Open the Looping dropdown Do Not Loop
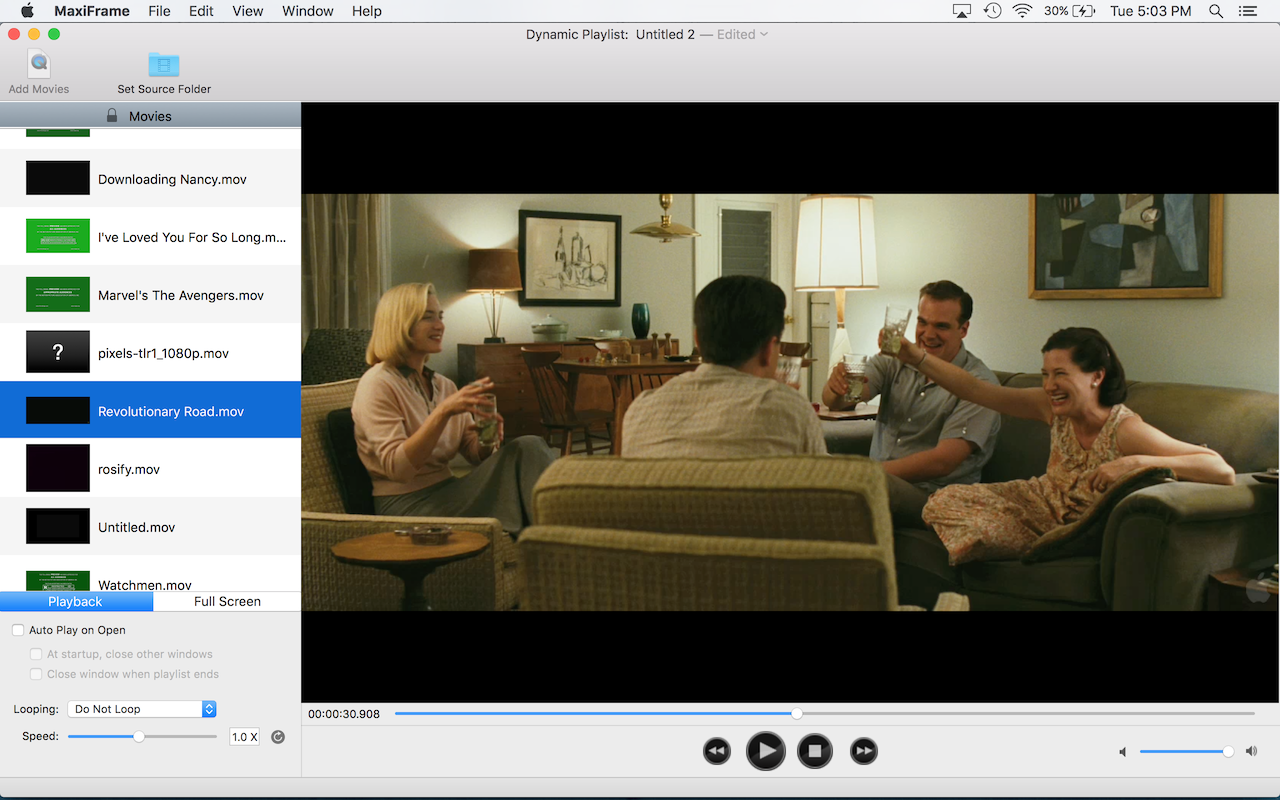 pos(142,709)
